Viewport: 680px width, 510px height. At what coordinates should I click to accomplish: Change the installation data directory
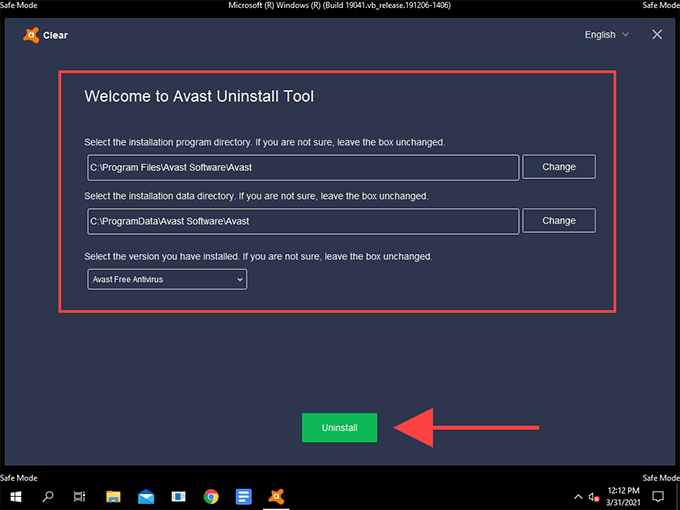coord(559,221)
